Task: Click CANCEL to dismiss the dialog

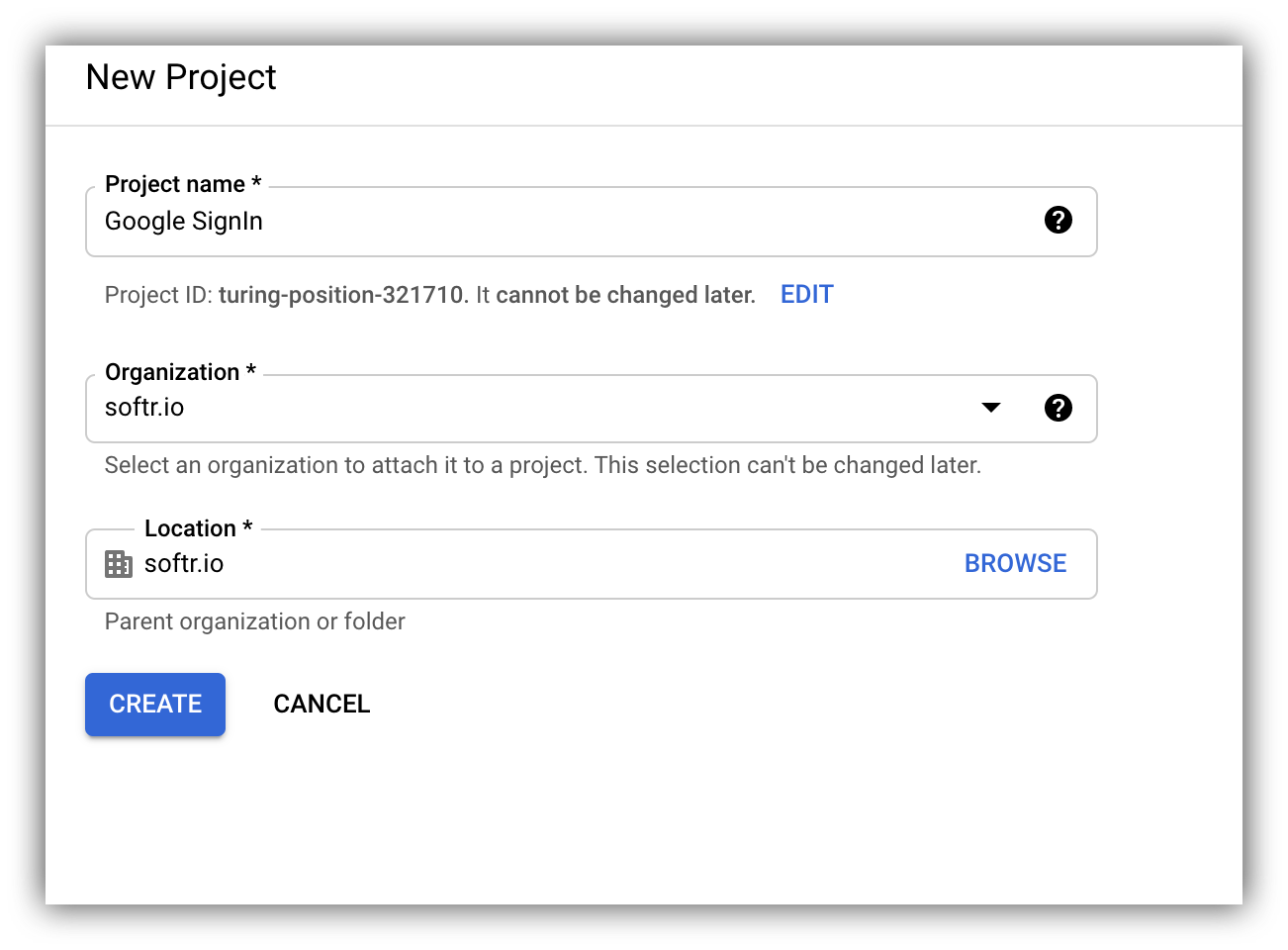Action: coord(322,704)
